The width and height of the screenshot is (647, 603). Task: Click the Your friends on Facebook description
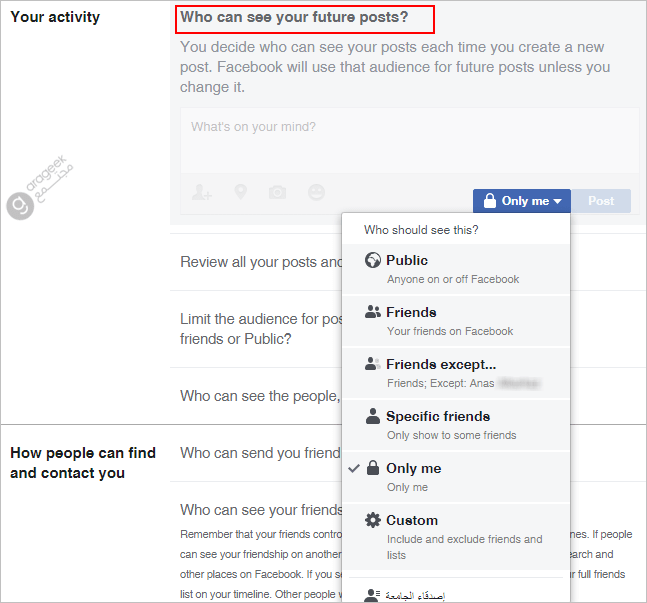tap(450, 331)
